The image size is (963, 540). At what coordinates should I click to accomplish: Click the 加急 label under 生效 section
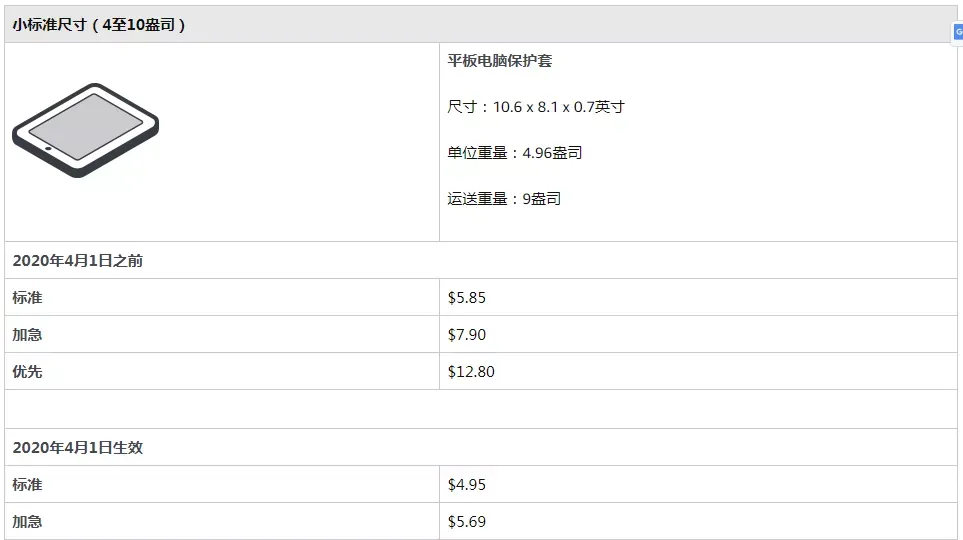click(27, 521)
